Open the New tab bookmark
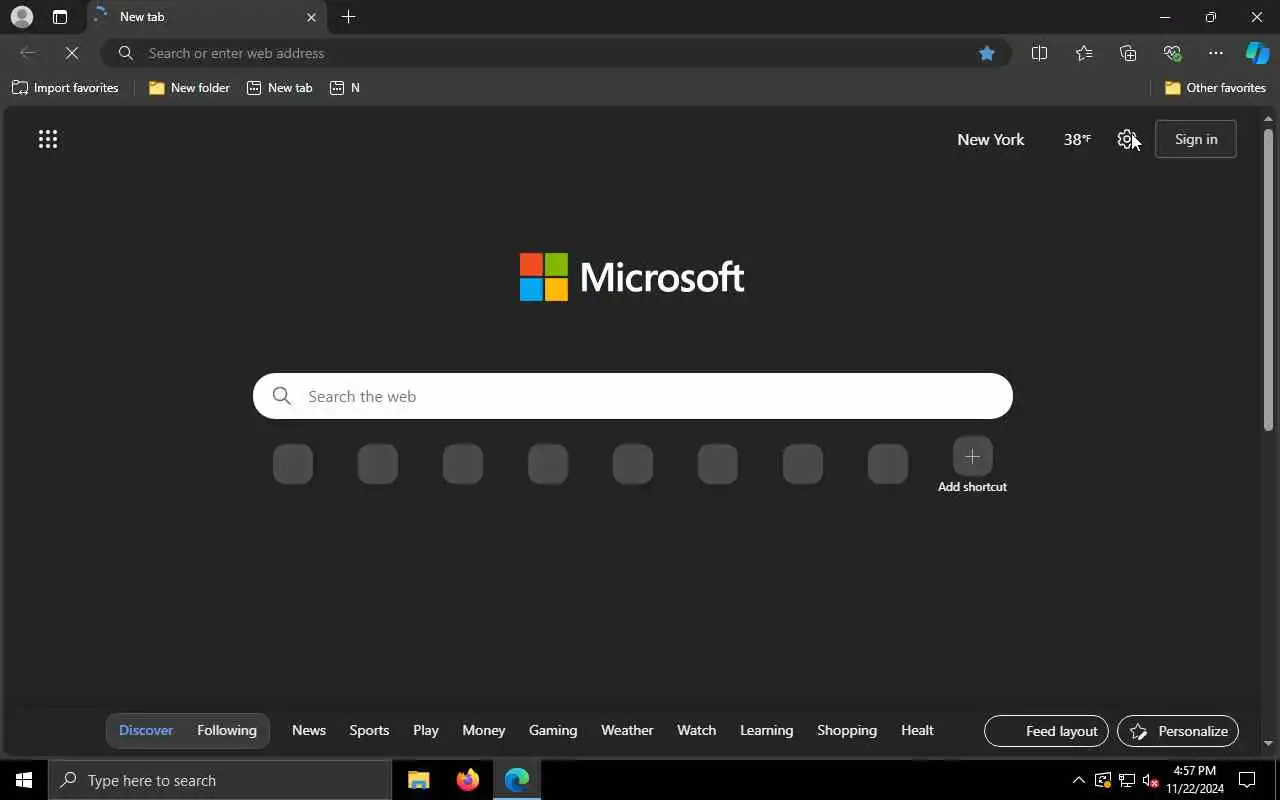Viewport: 1280px width, 800px height. pos(280,88)
